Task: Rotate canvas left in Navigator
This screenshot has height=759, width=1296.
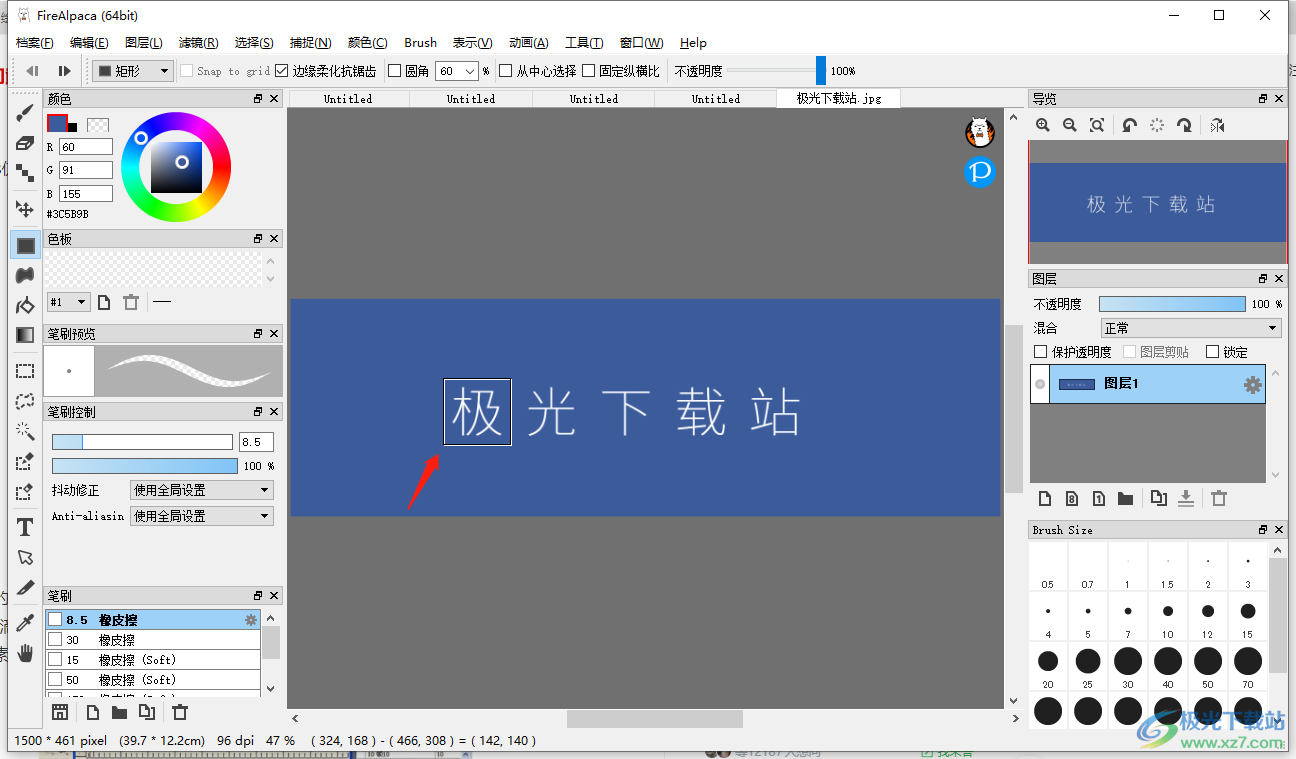Action: (1129, 125)
